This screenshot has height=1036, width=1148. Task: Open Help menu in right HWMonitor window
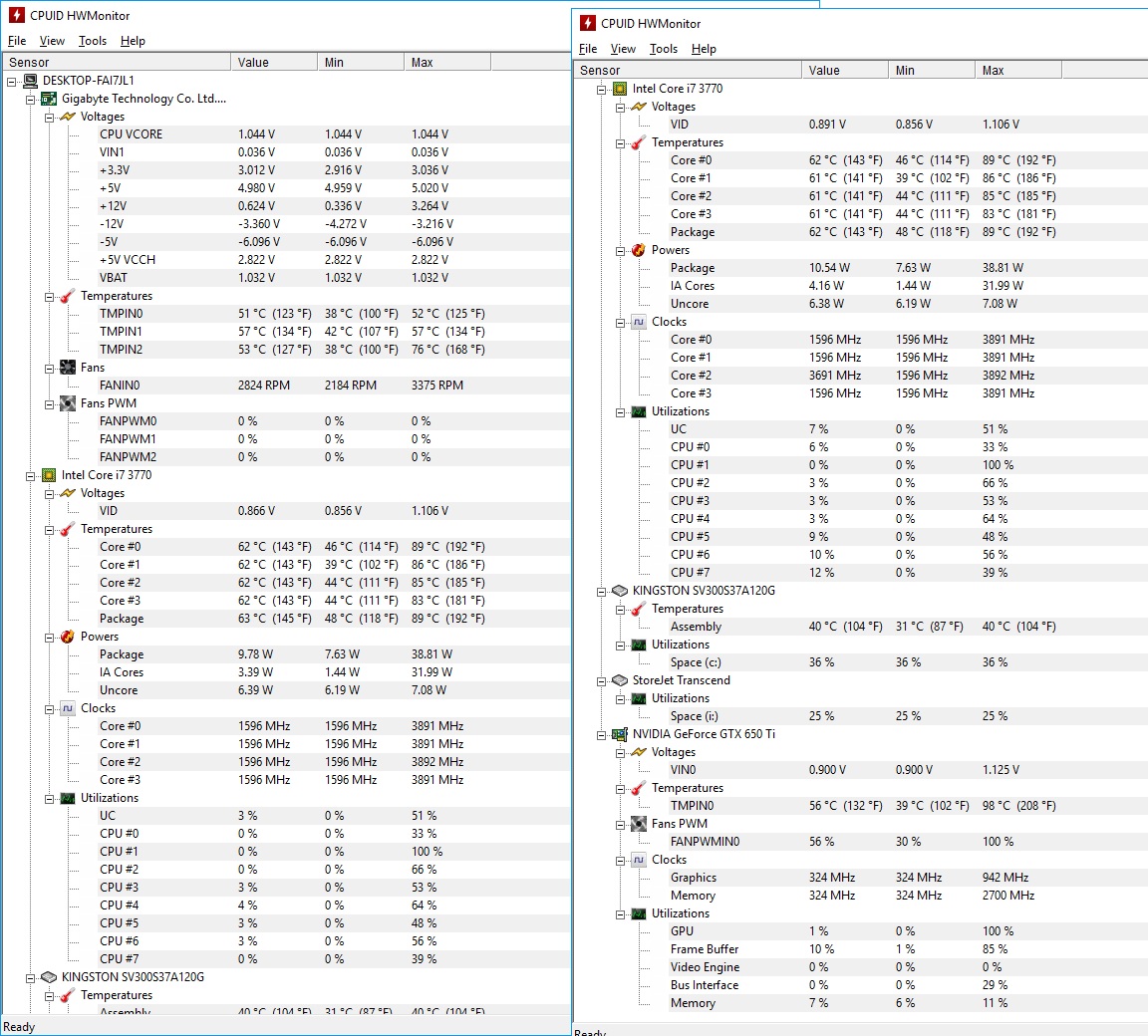pos(704,49)
